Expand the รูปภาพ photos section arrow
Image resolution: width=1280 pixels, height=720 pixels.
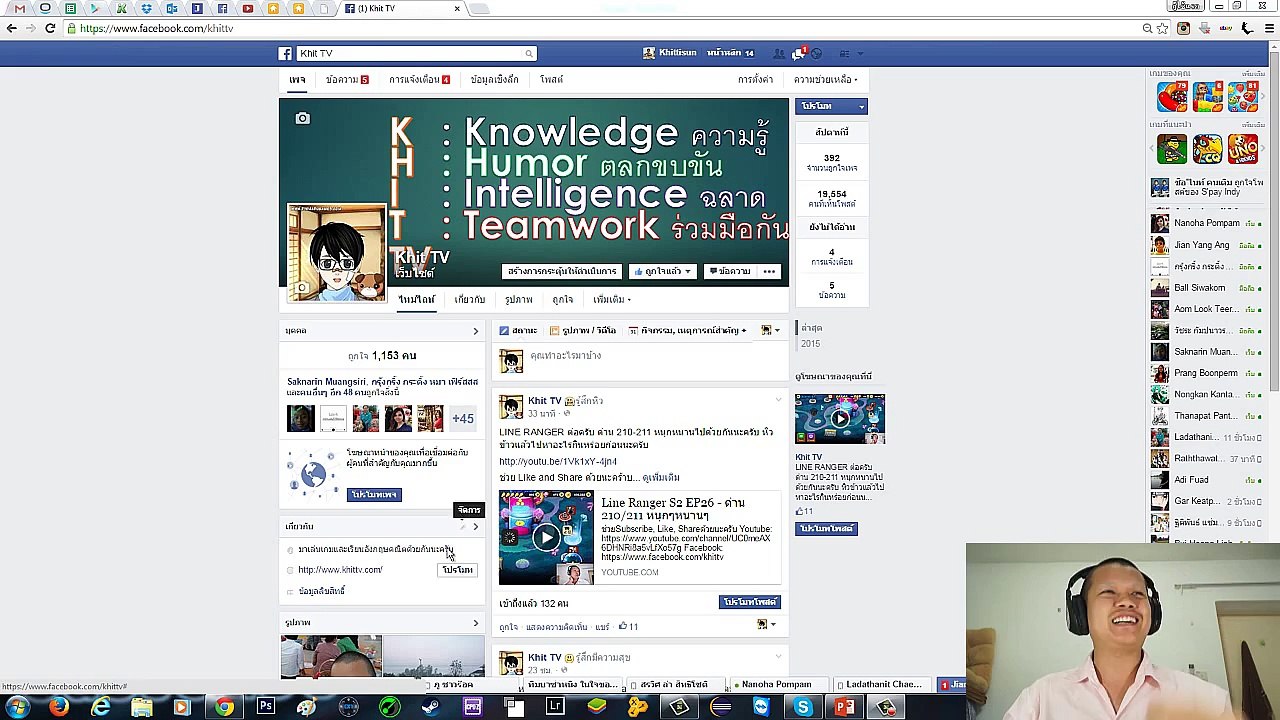[475, 623]
